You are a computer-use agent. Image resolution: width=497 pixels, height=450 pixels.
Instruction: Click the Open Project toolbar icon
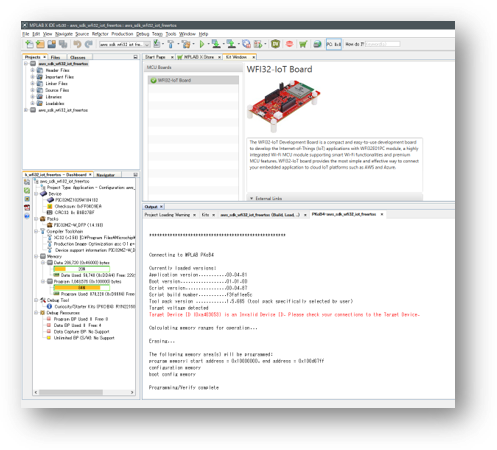[51, 44]
